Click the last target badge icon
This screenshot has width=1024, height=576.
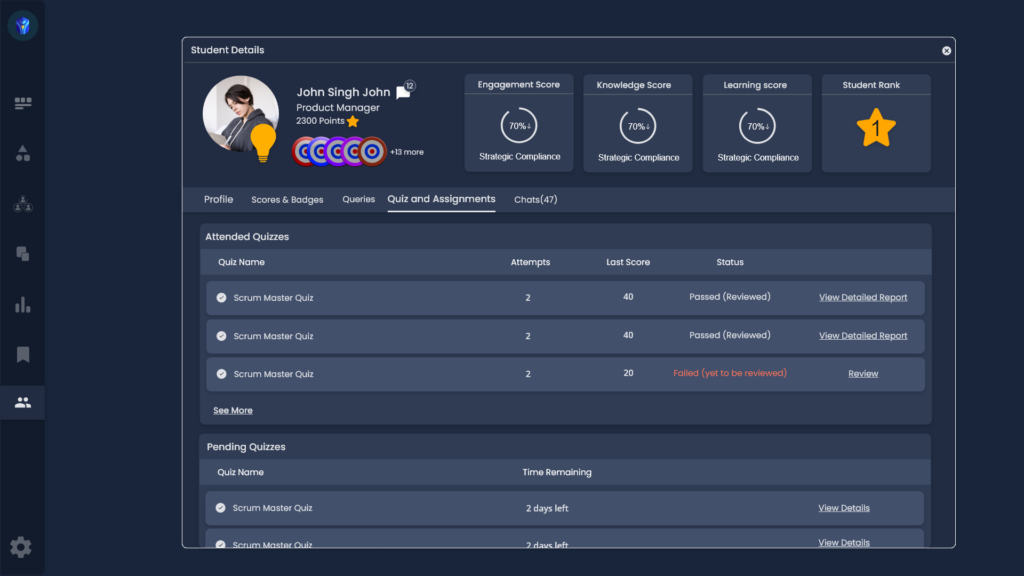(373, 152)
